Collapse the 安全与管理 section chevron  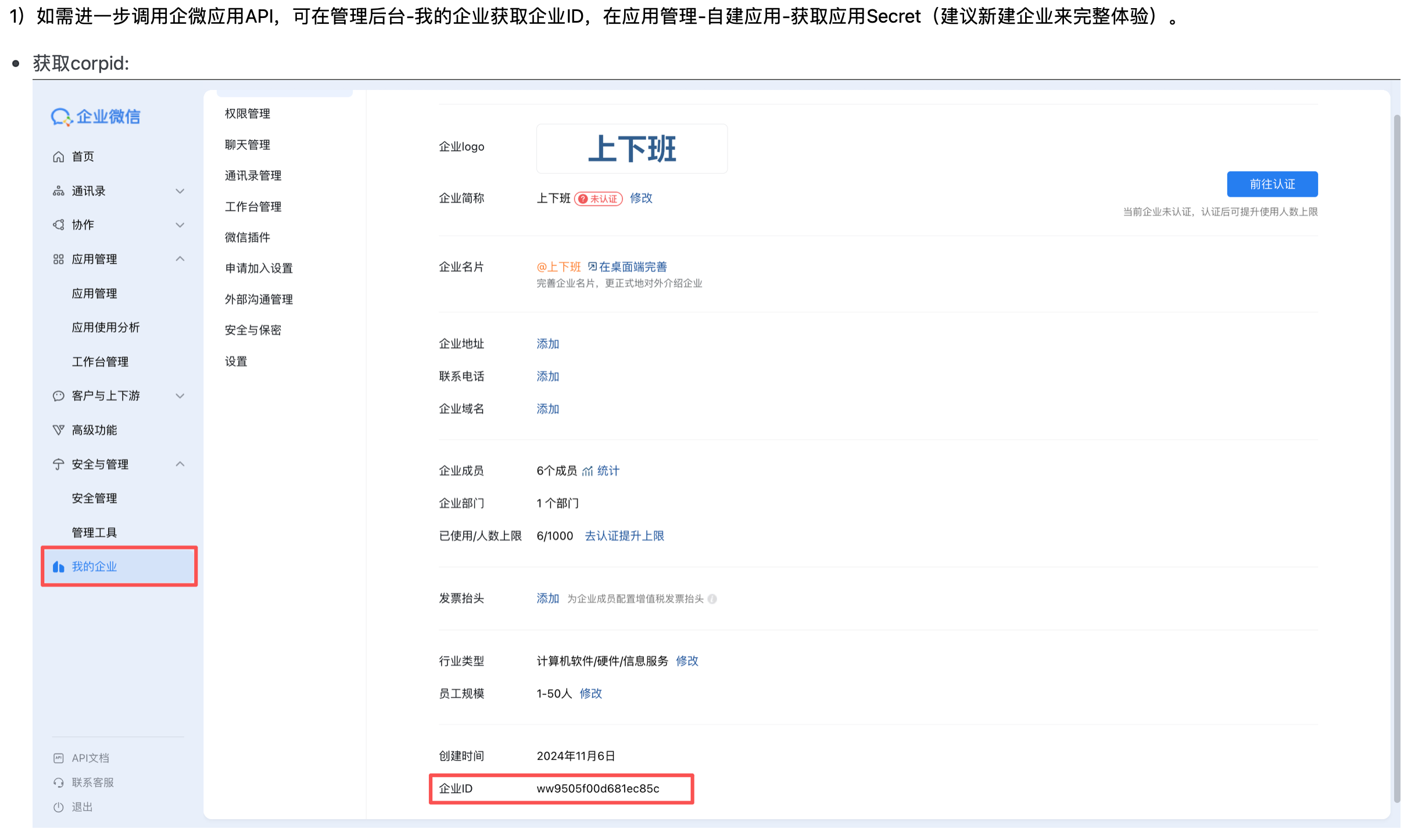coord(180,464)
